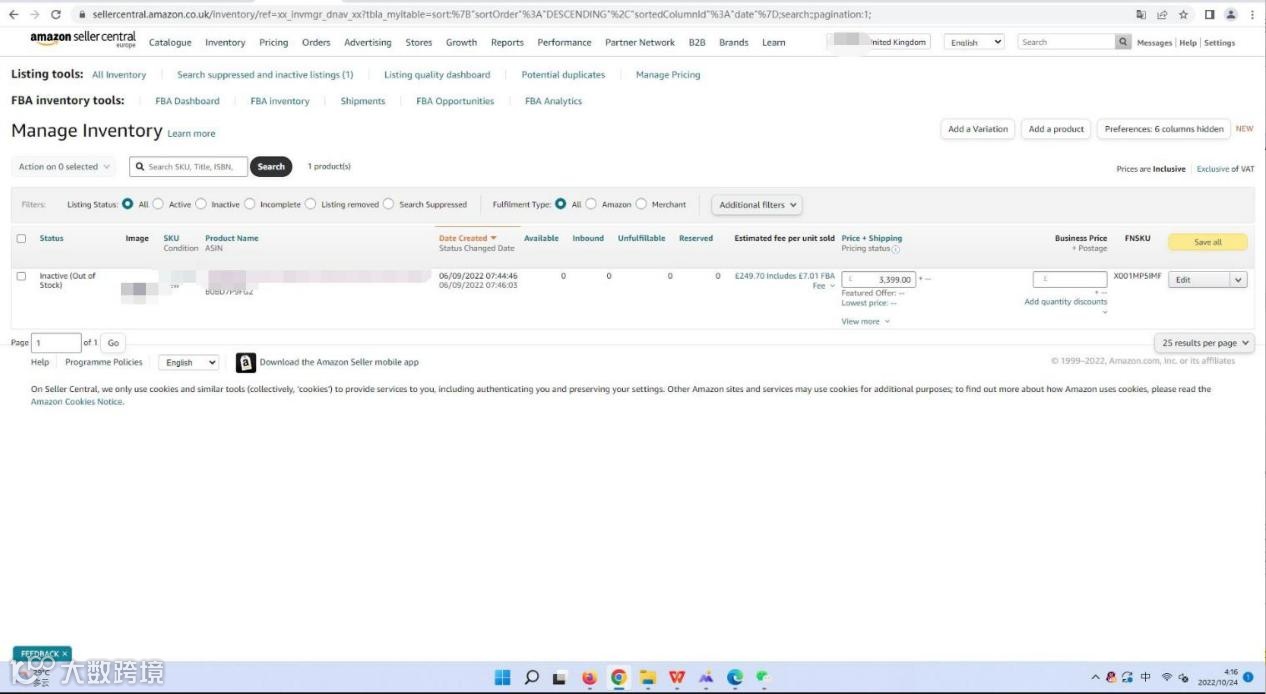Screen dimensions: 1266x694
Task: Click the inventory Search button
Action: [271, 167]
